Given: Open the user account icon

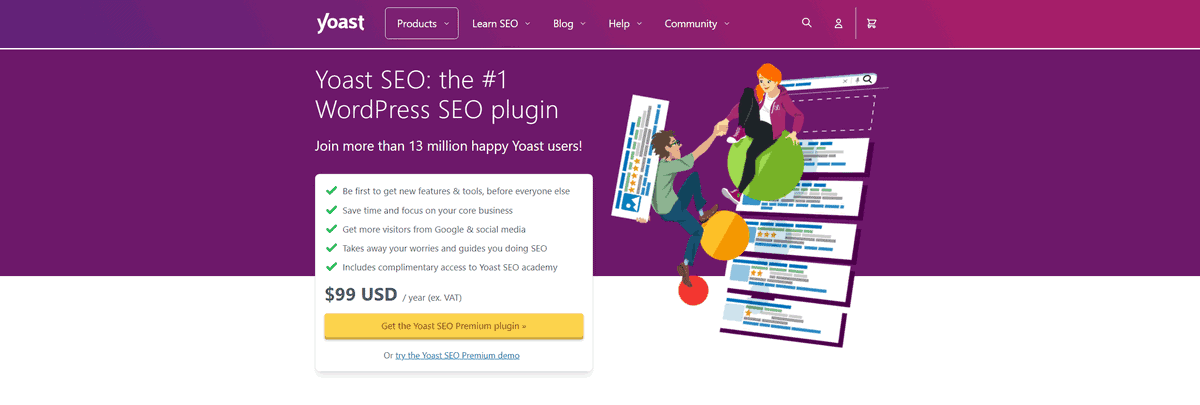Looking at the screenshot, I should coord(838,23).
